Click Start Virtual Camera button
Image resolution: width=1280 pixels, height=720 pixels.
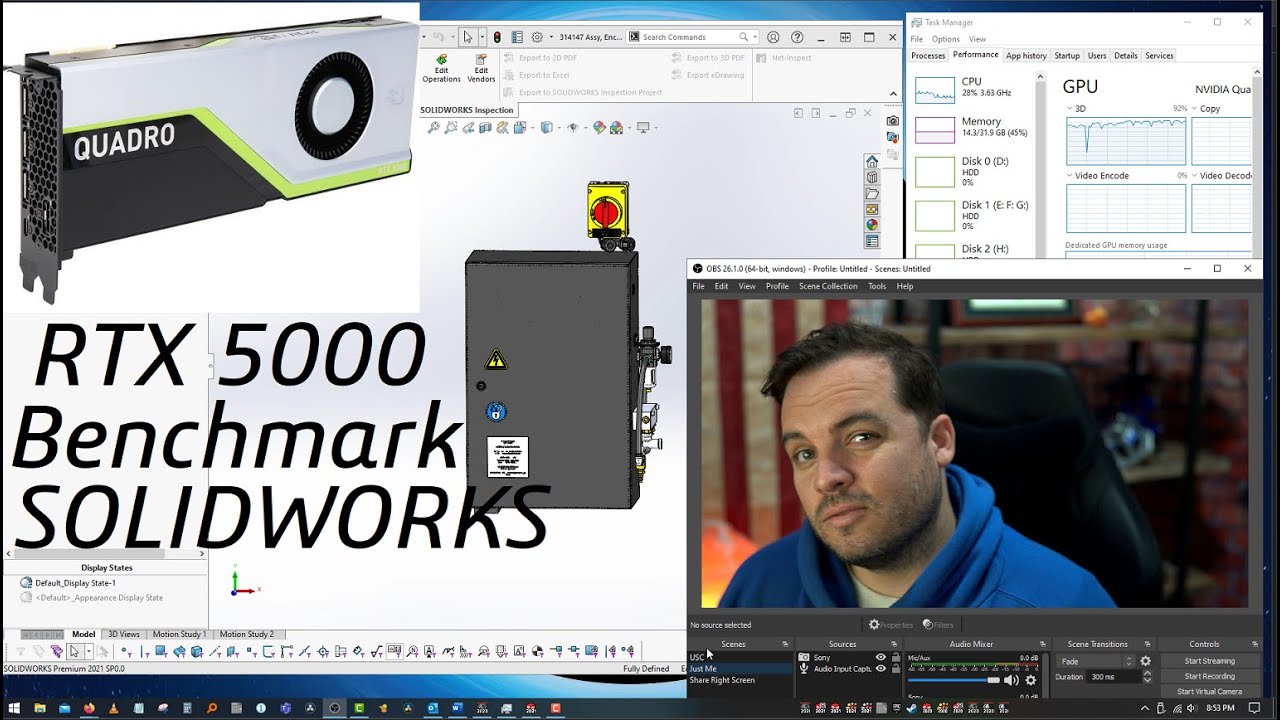pos(1209,691)
